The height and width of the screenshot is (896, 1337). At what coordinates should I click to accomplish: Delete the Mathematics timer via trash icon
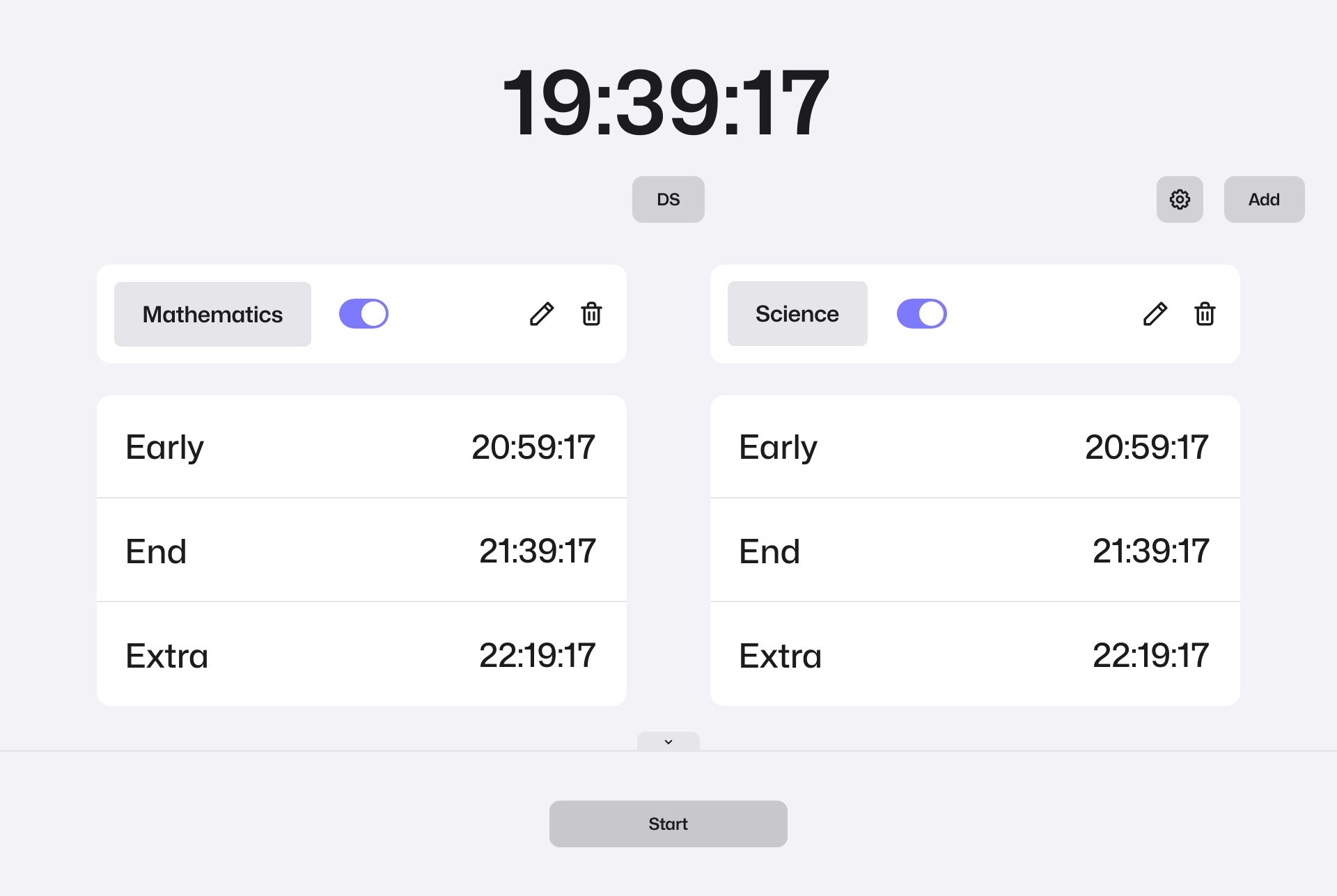591,314
